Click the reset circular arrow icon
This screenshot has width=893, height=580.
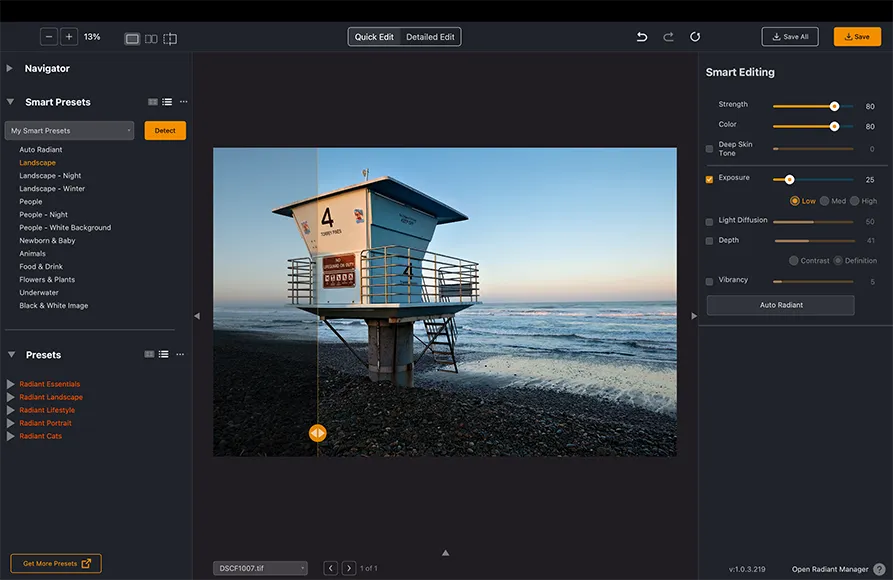pyautogui.click(x=695, y=37)
